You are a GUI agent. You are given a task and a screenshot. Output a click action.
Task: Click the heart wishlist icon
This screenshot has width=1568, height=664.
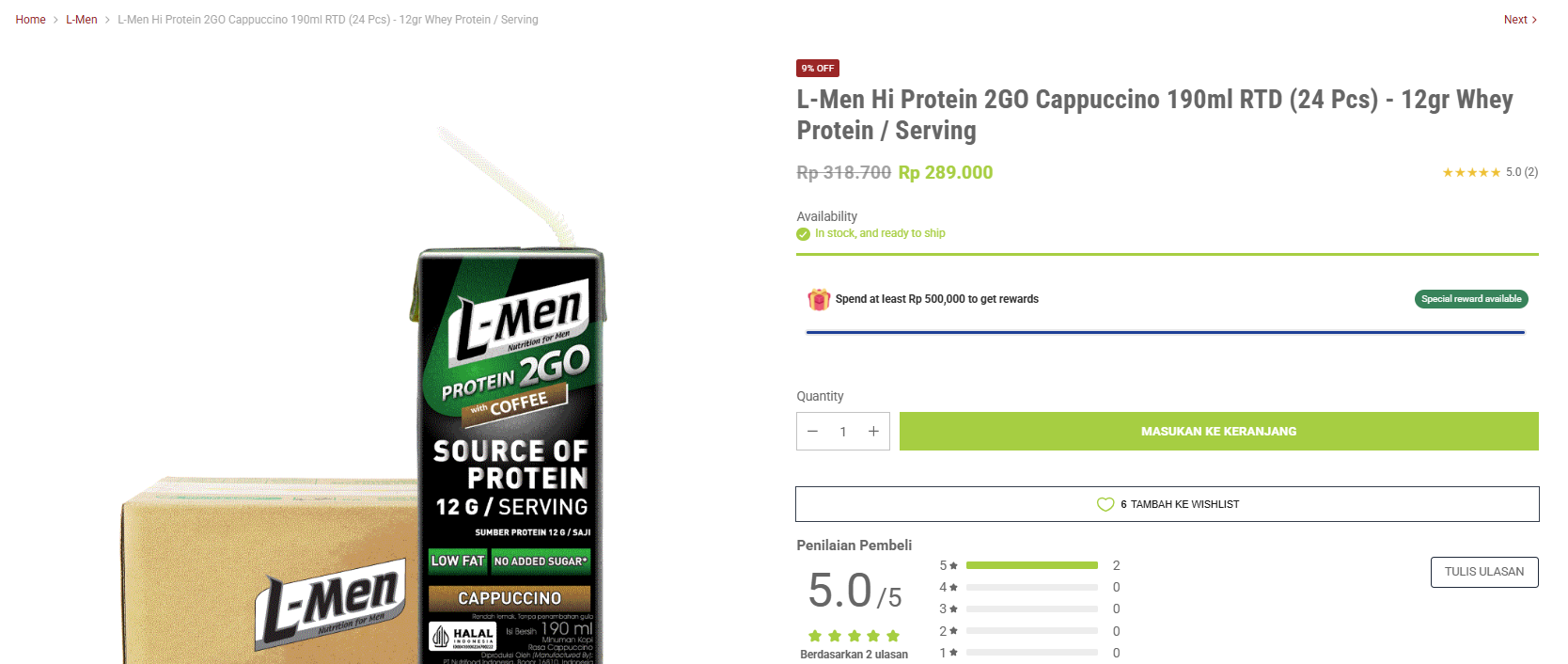pyautogui.click(x=1105, y=505)
